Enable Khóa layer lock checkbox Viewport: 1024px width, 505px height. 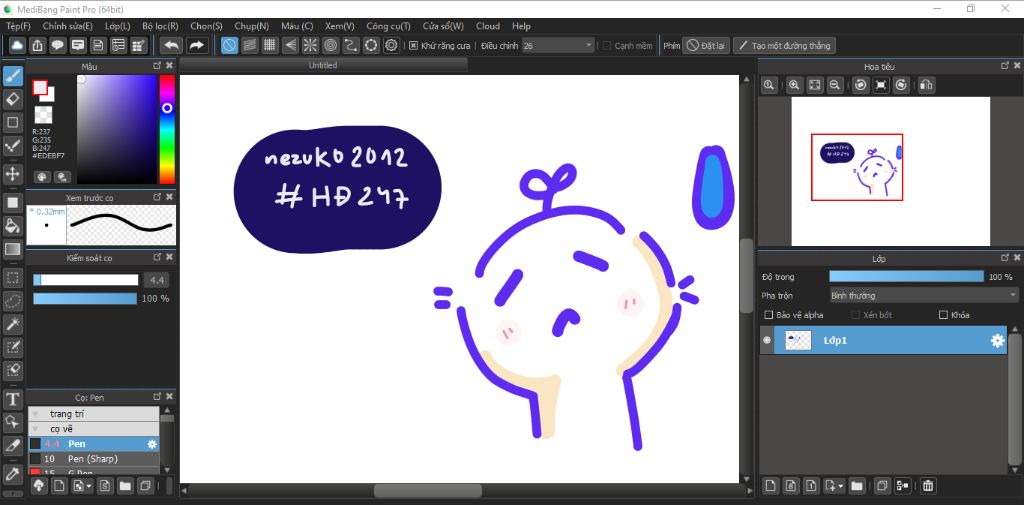click(942, 315)
